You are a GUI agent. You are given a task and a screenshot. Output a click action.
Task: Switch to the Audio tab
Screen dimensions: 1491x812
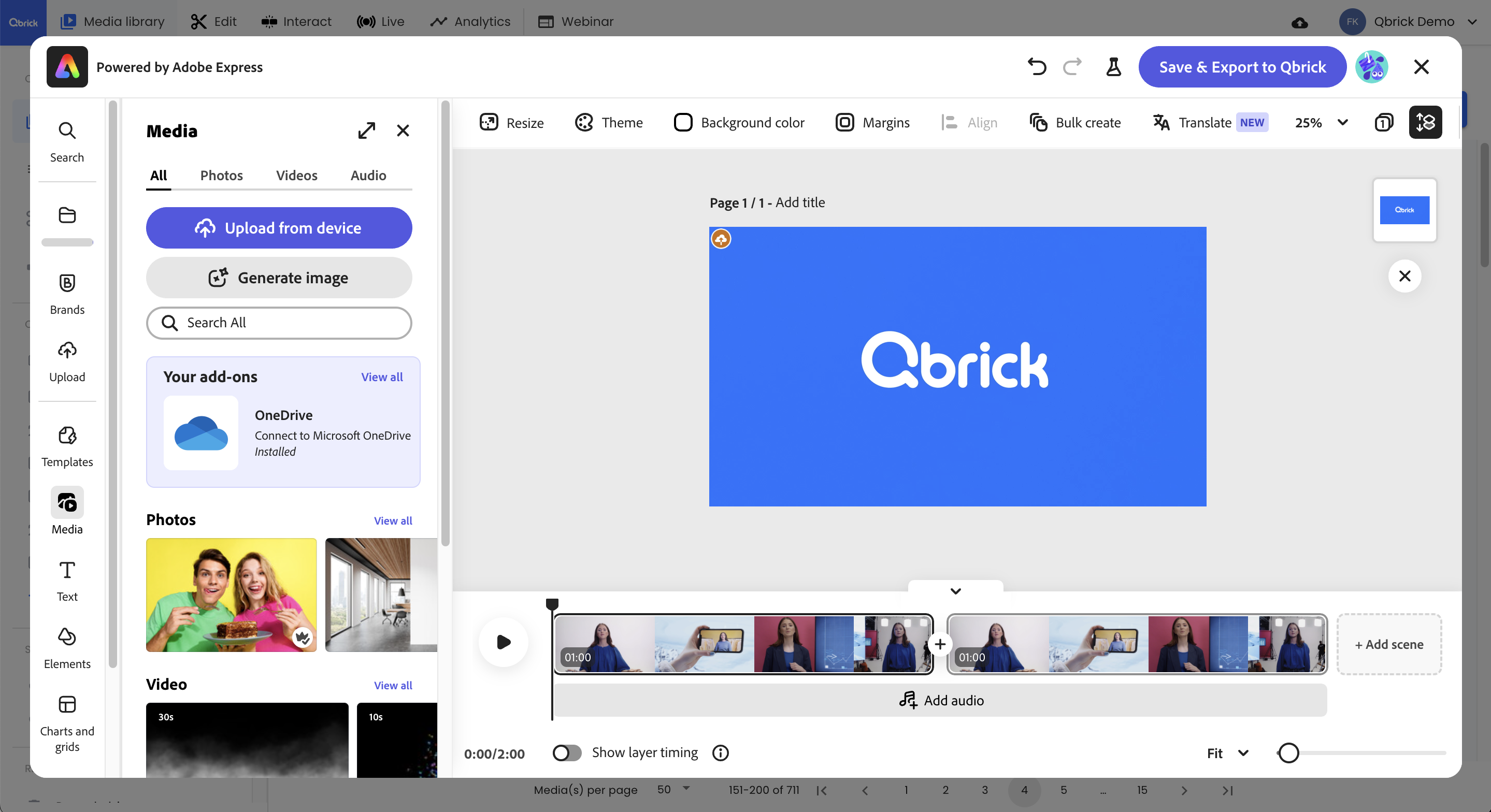coord(368,176)
